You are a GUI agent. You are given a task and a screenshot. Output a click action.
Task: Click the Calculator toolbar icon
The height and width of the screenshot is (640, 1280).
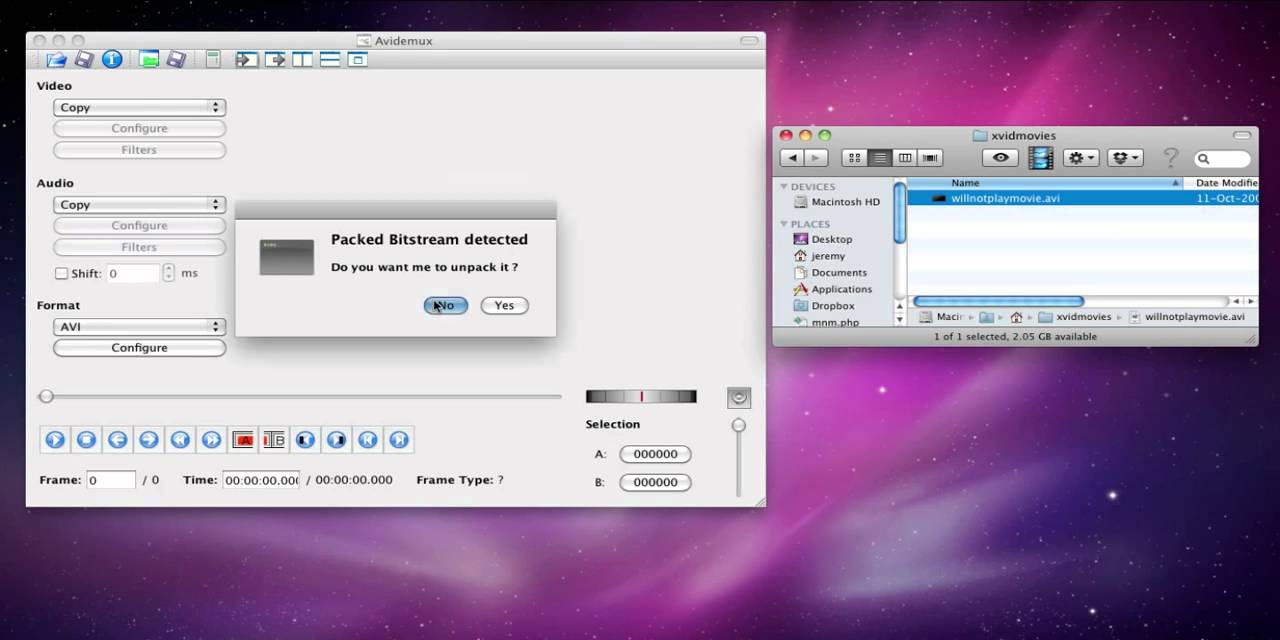coord(213,60)
